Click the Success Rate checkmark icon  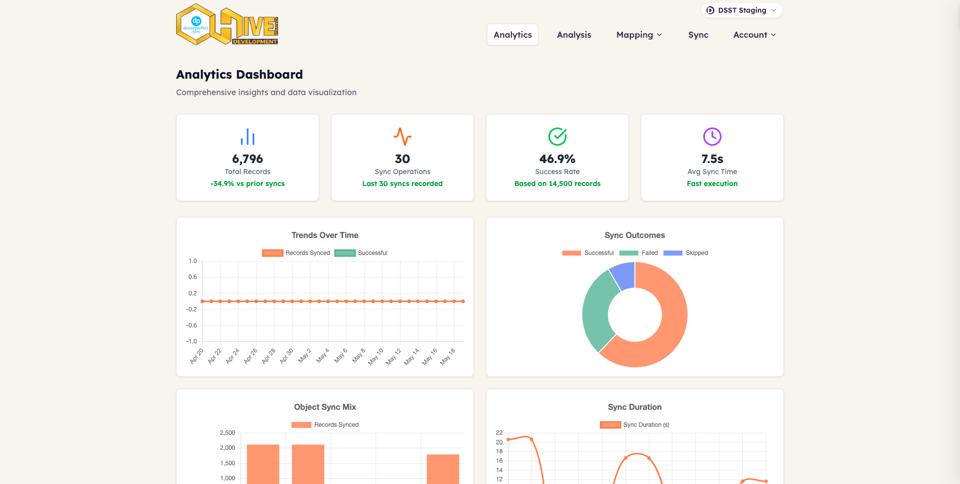(x=557, y=136)
